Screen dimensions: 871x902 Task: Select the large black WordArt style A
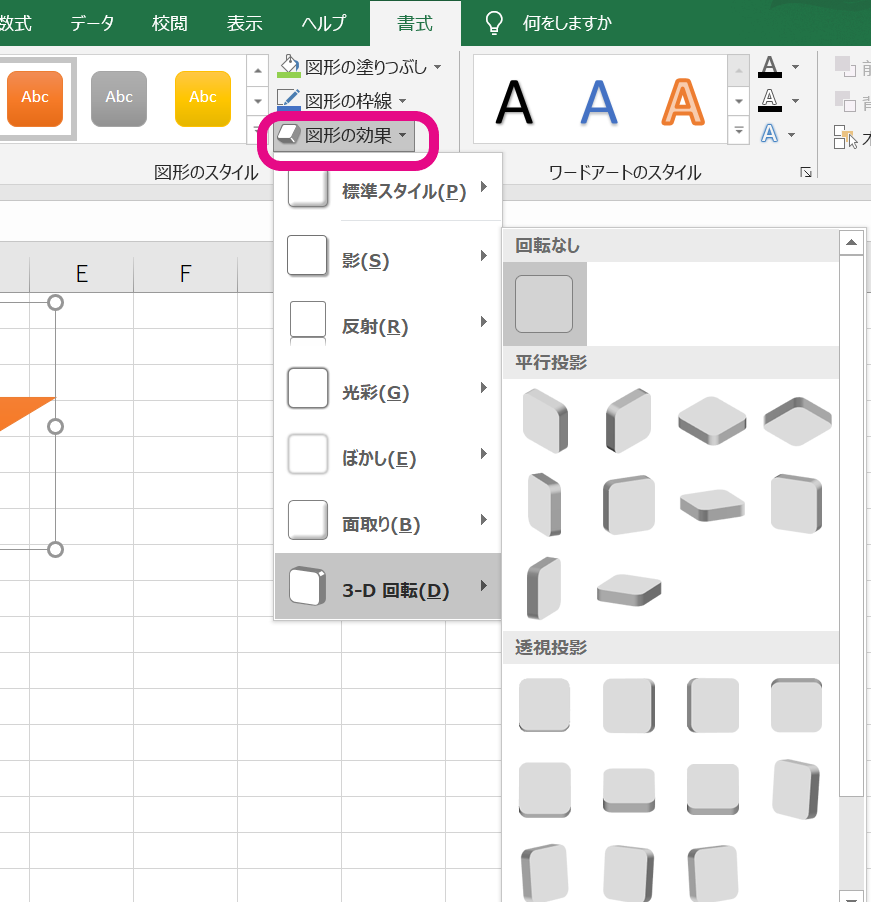tap(513, 100)
